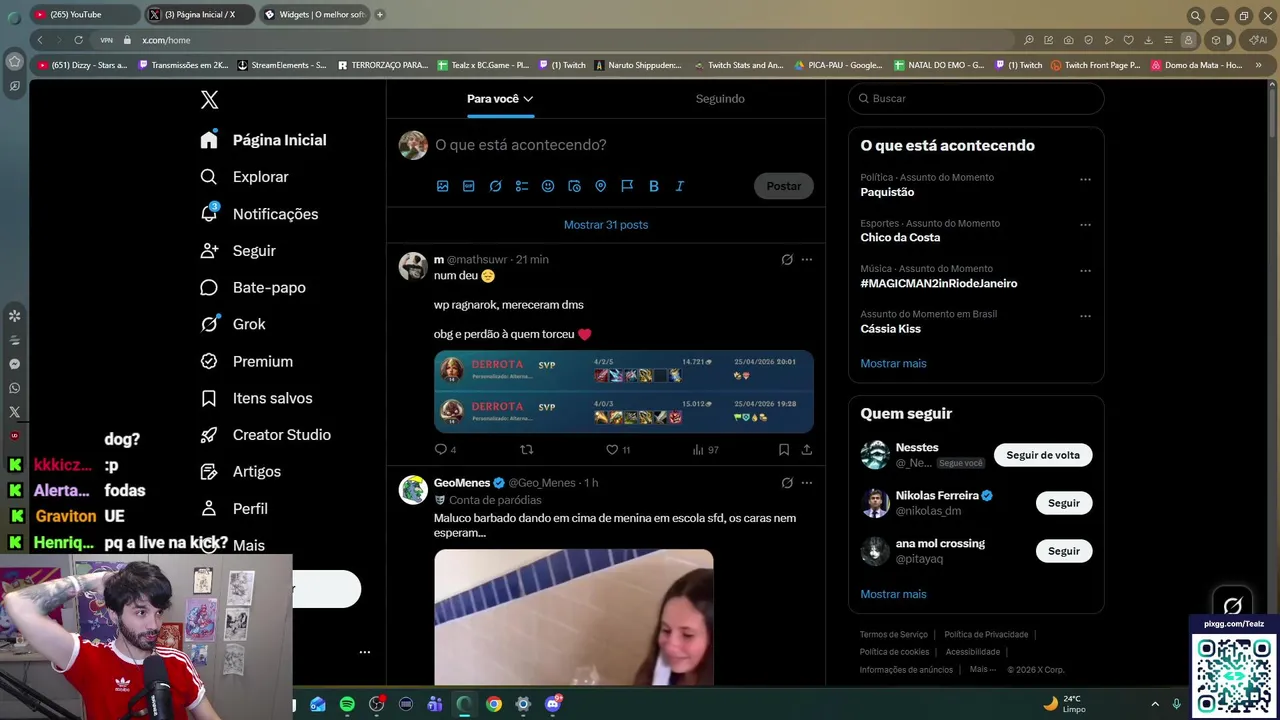Add a GIF to the post

[469, 186]
